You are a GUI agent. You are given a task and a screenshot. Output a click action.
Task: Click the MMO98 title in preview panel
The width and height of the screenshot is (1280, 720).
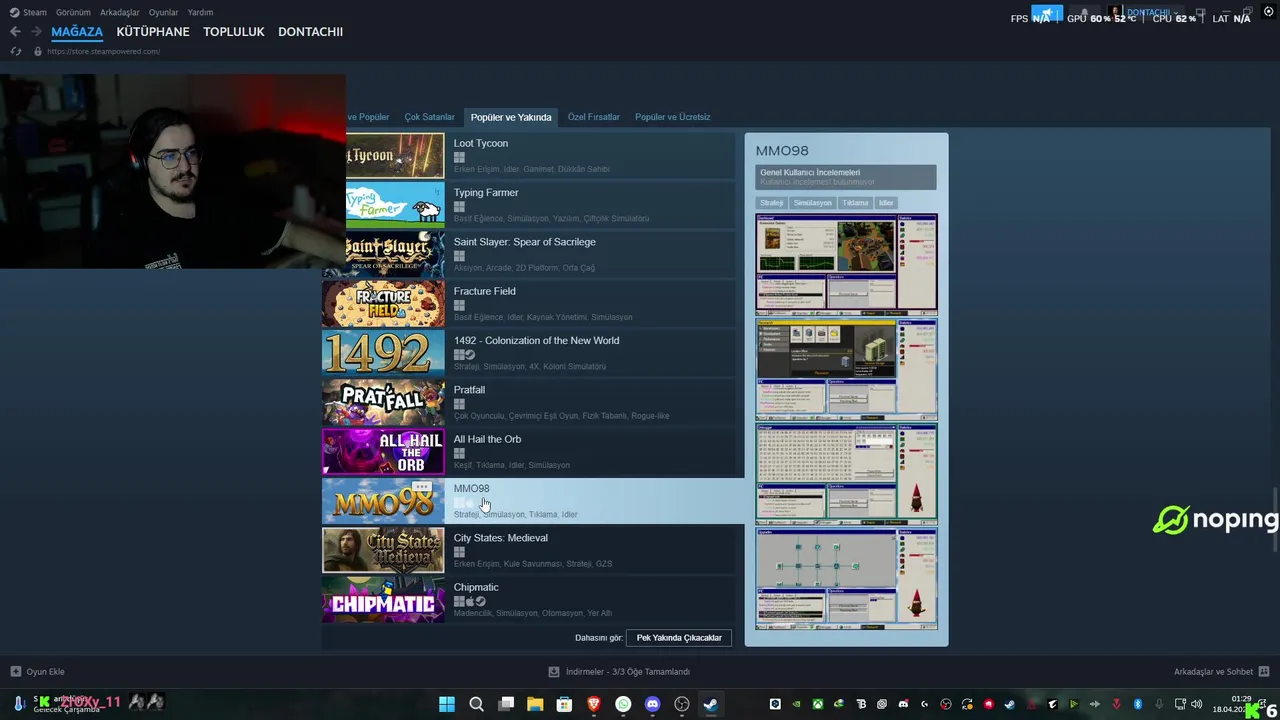click(x=782, y=151)
